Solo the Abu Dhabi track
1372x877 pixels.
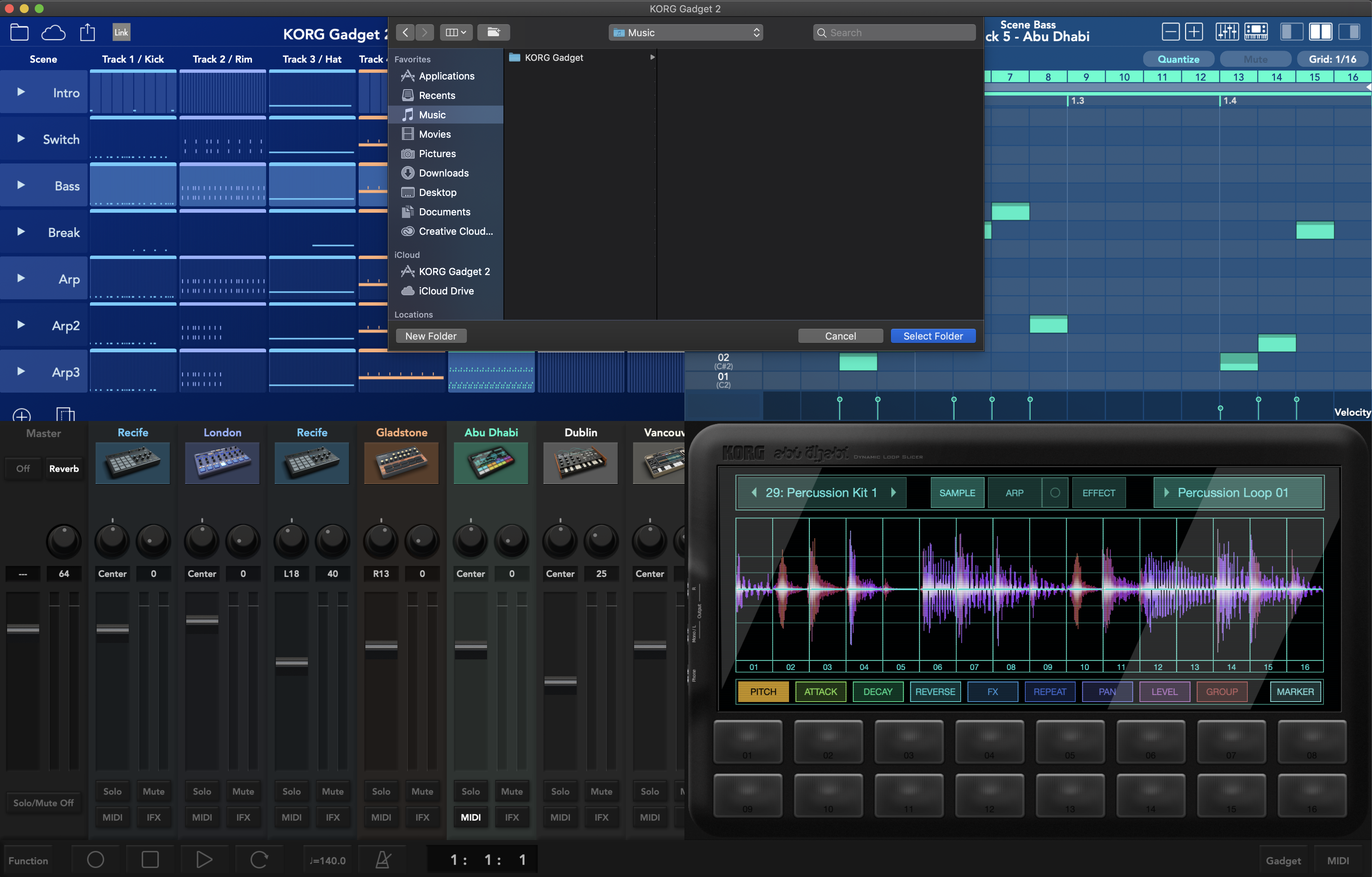471,791
